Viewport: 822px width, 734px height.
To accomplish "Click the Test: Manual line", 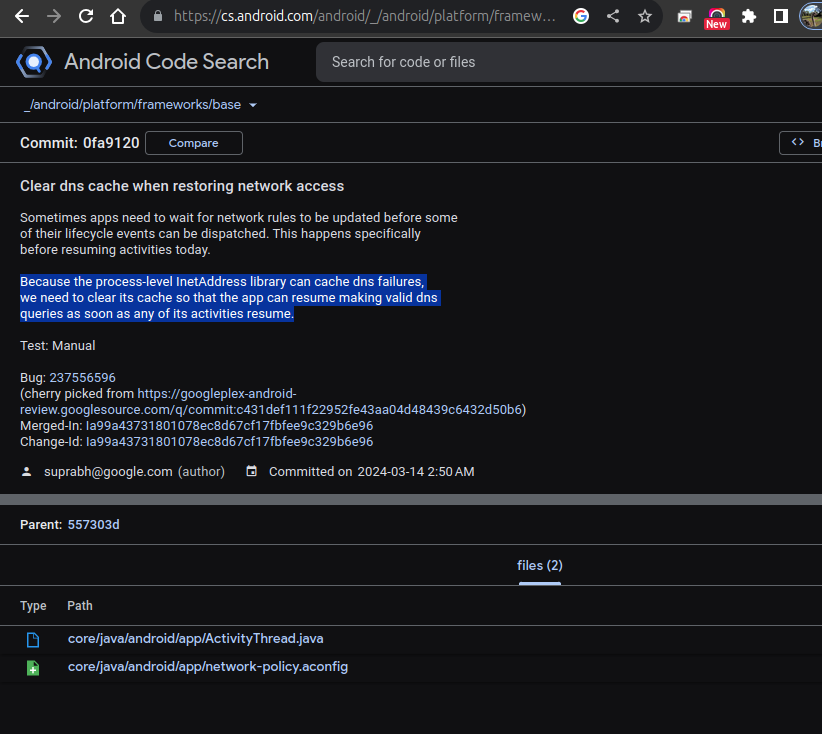I will point(58,346).
